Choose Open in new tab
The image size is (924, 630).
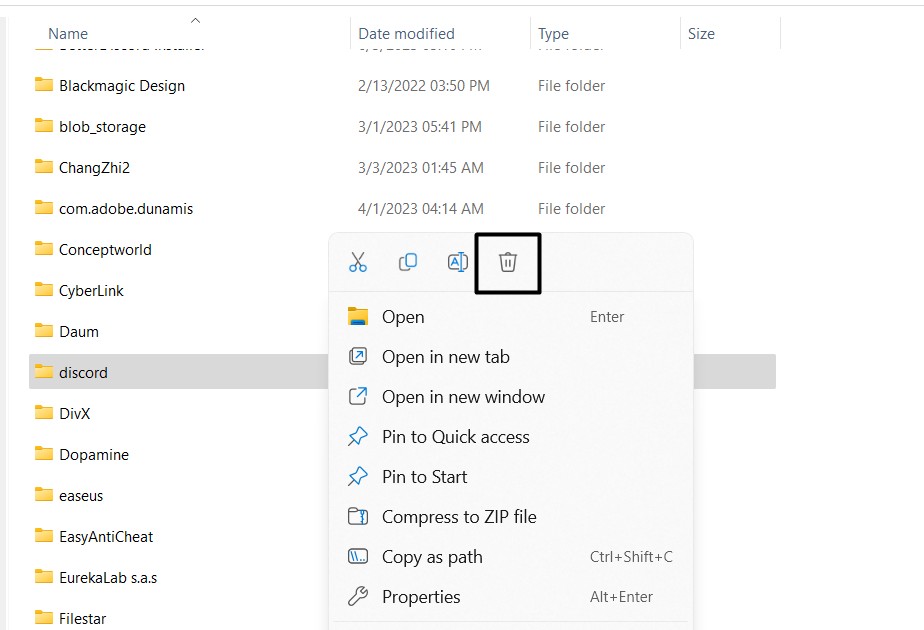(445, 357)
